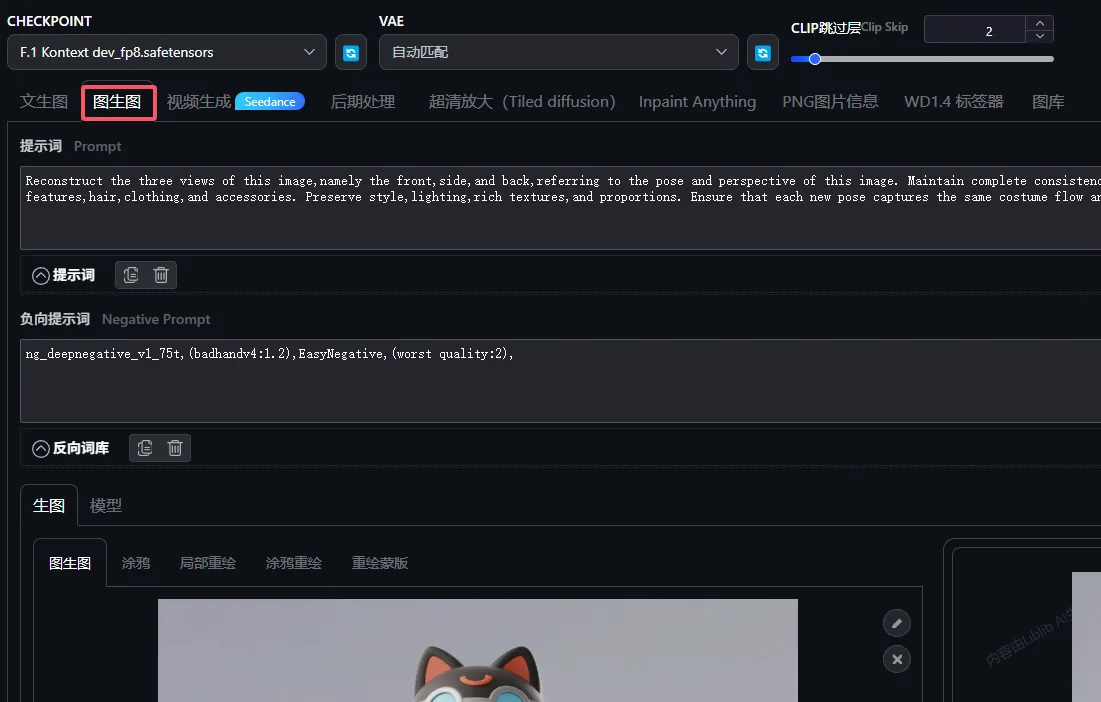The height and width of the screenshot is (702, 1101).
Task: Switch to the 重绘蒙版 mode tab
Action: [380, 563]
